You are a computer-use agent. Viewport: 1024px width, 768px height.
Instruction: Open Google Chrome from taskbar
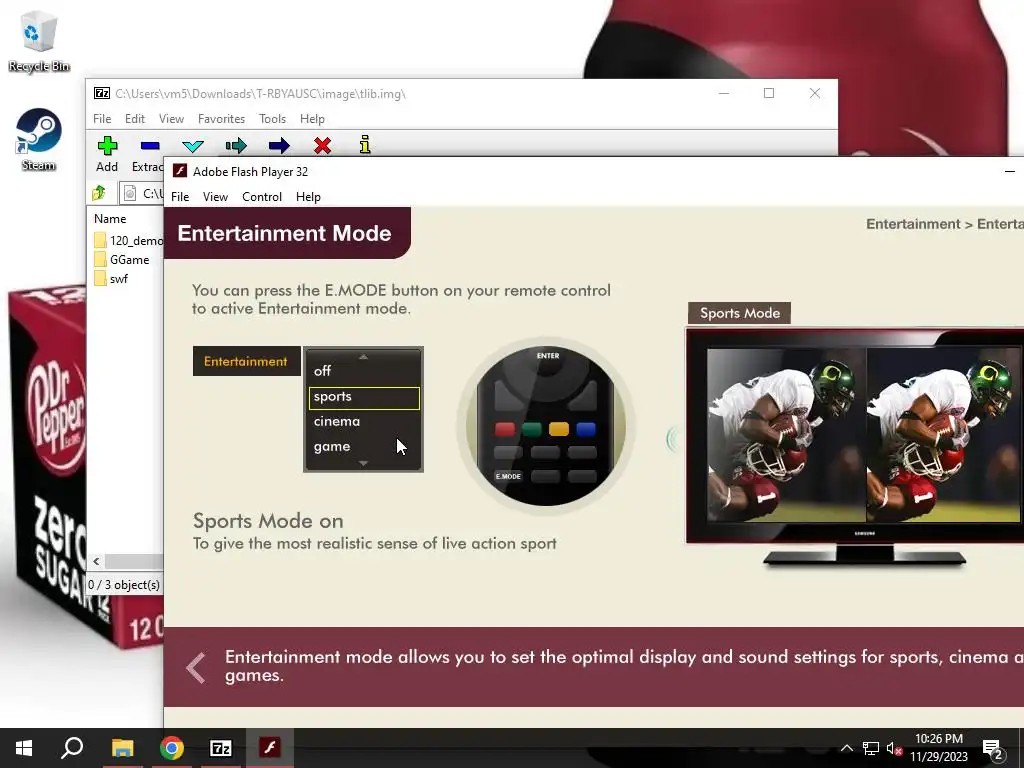pyautogui.click(x=172, y=748)
